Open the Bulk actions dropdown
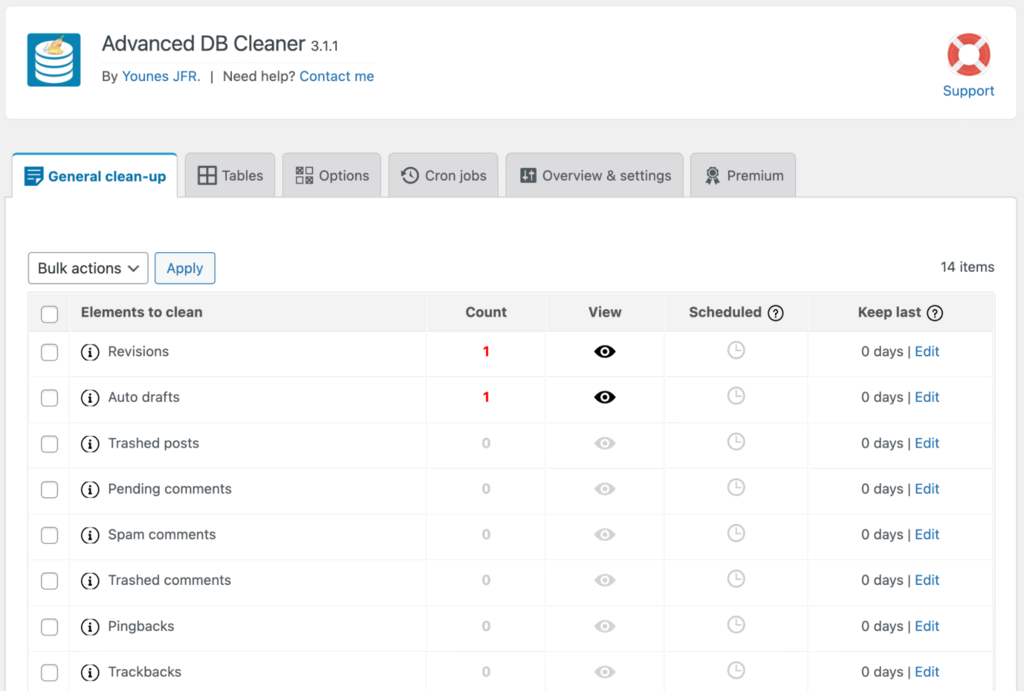Viewport: 1024px width, 691px height. tap(87, 268)
